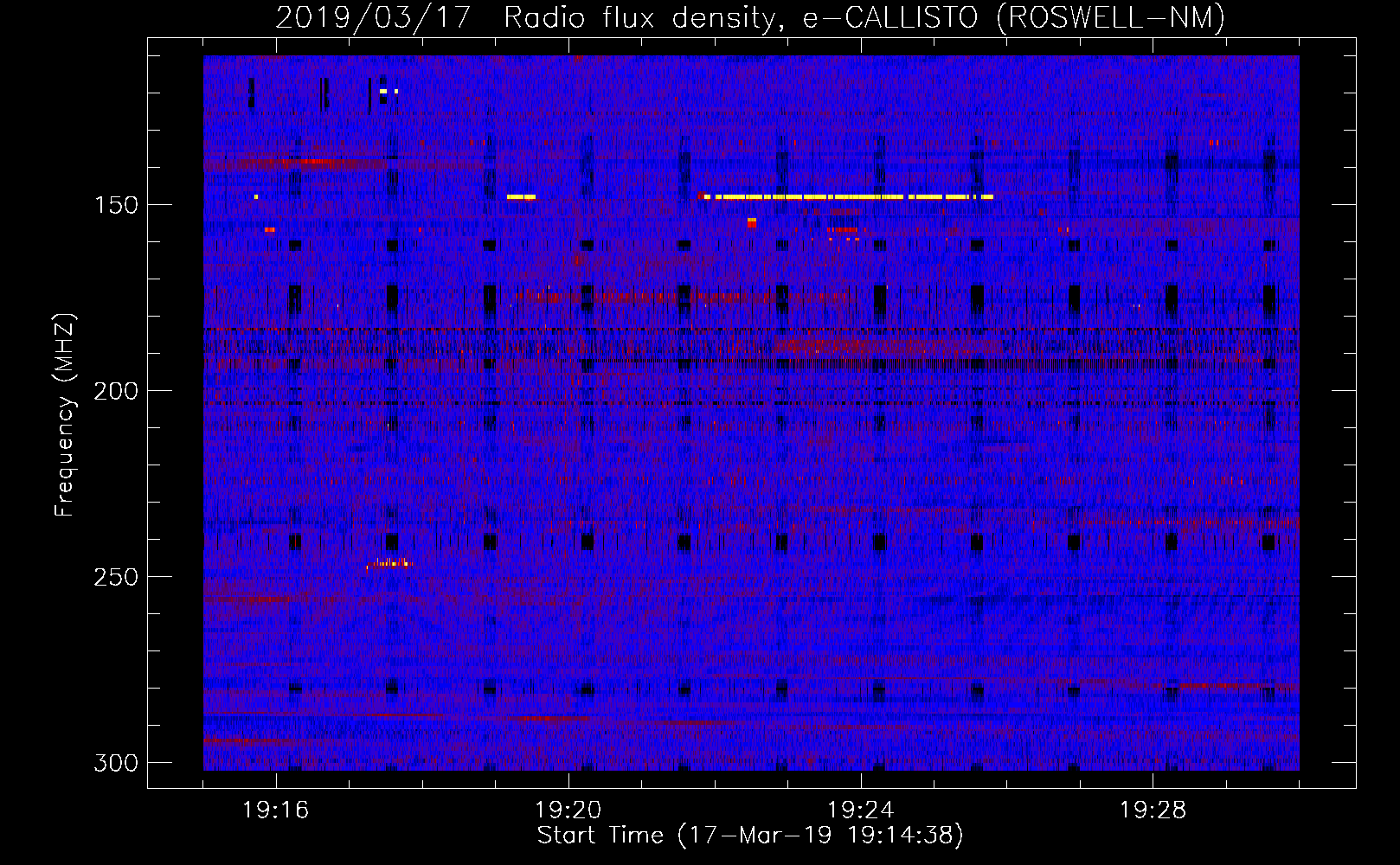This screenshot has height=865, width=1400.
Task: Click the orange burst near 250 MHz
Action: 389,564
